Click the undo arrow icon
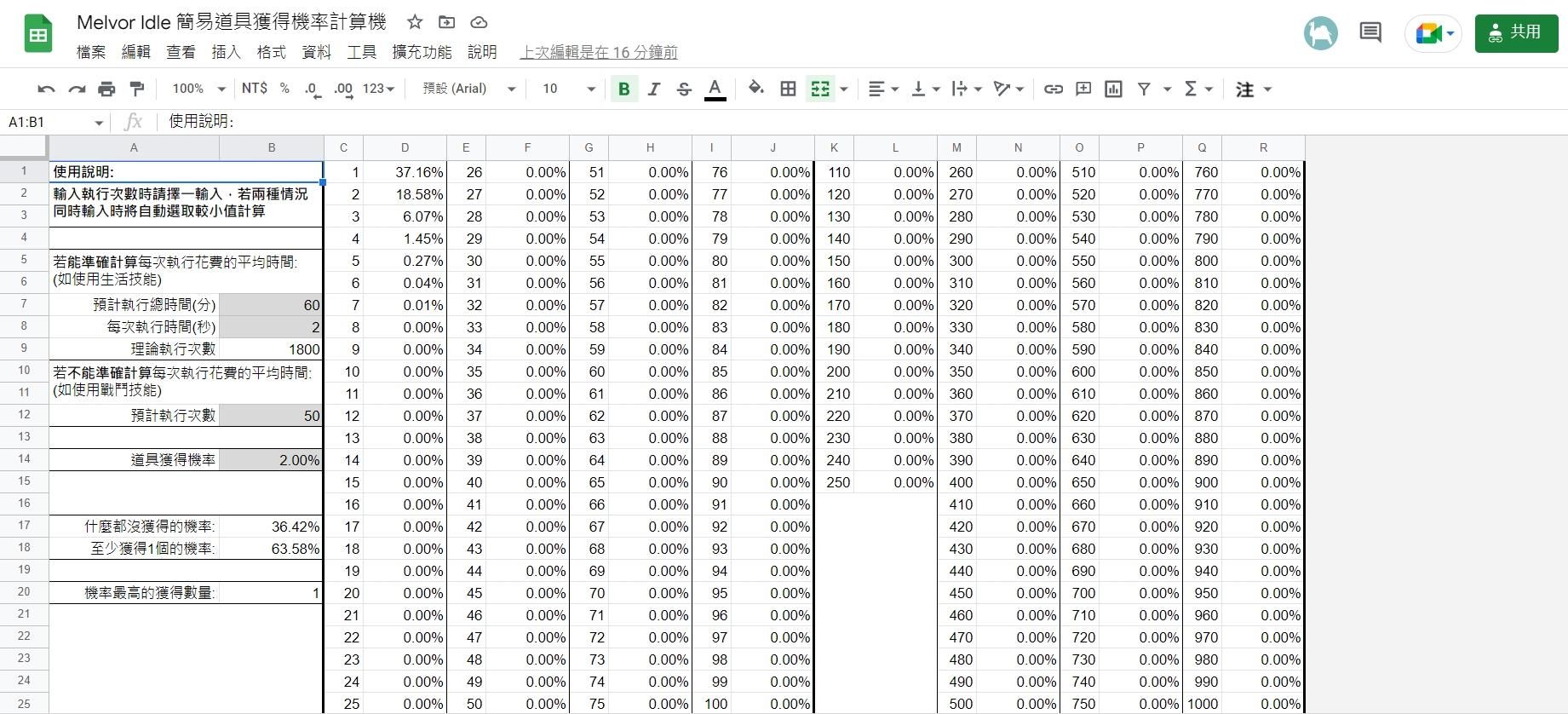1568x714 pixels. (x=47, y=89)
